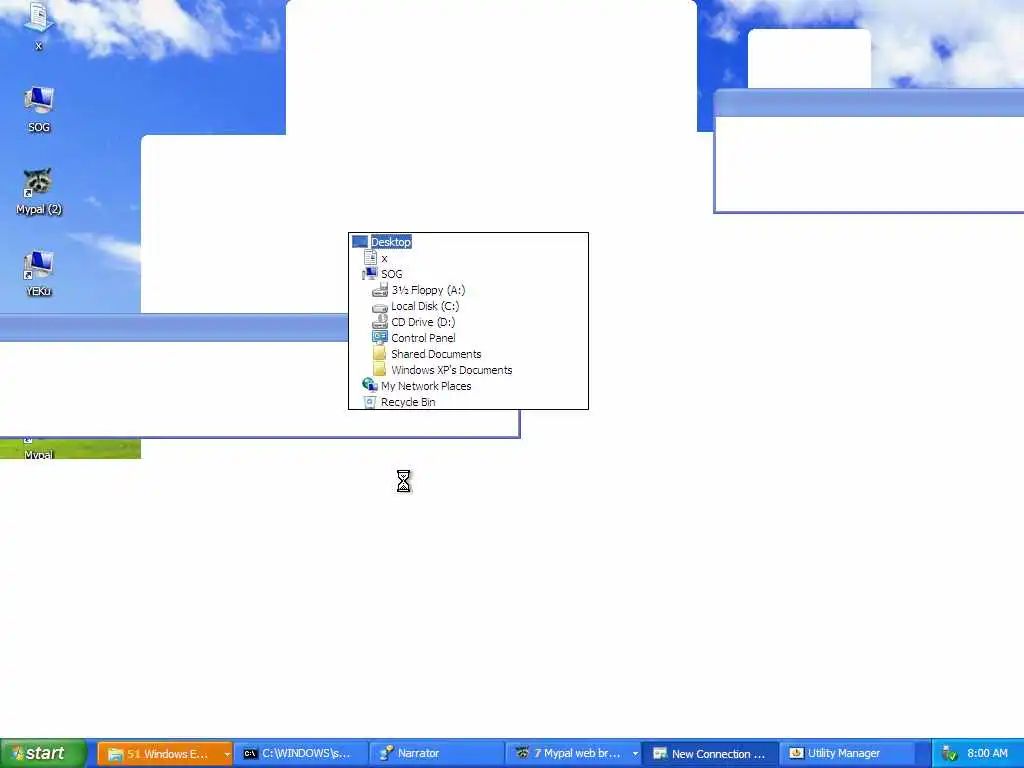The width and height of the screenshot is (1024, 768).
Task: Choose Windows XP's Documents entry
Action: tap(452, 370)
